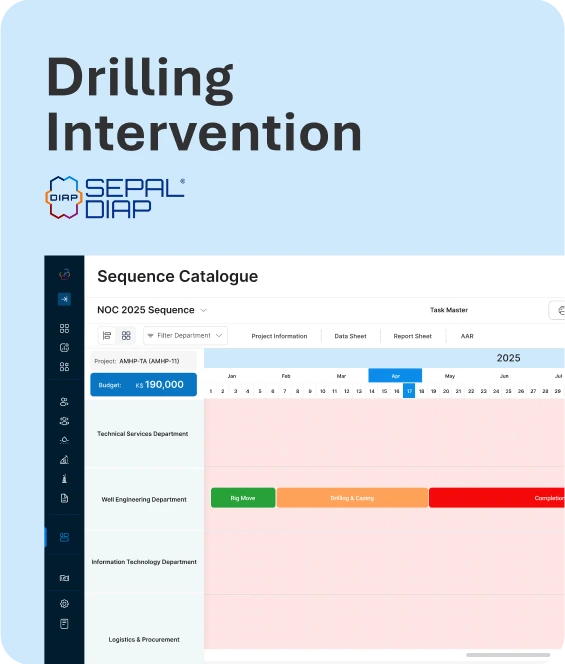The width and height of the screenshot is (565, 664).
Task: Click the Task Master link
Action: click(449, 310)
